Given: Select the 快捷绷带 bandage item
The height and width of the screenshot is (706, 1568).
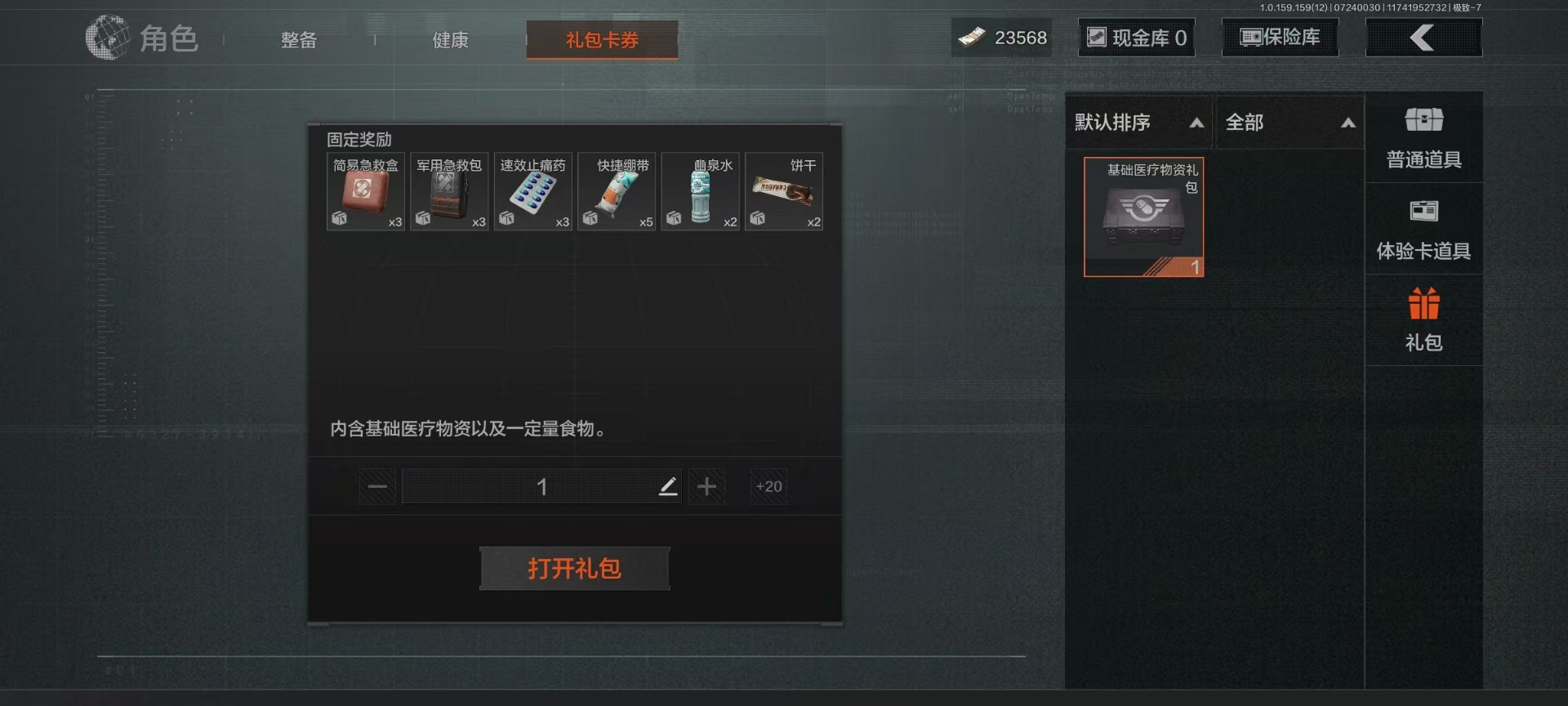Looking at the screenshot, I should tap(617, 191).
